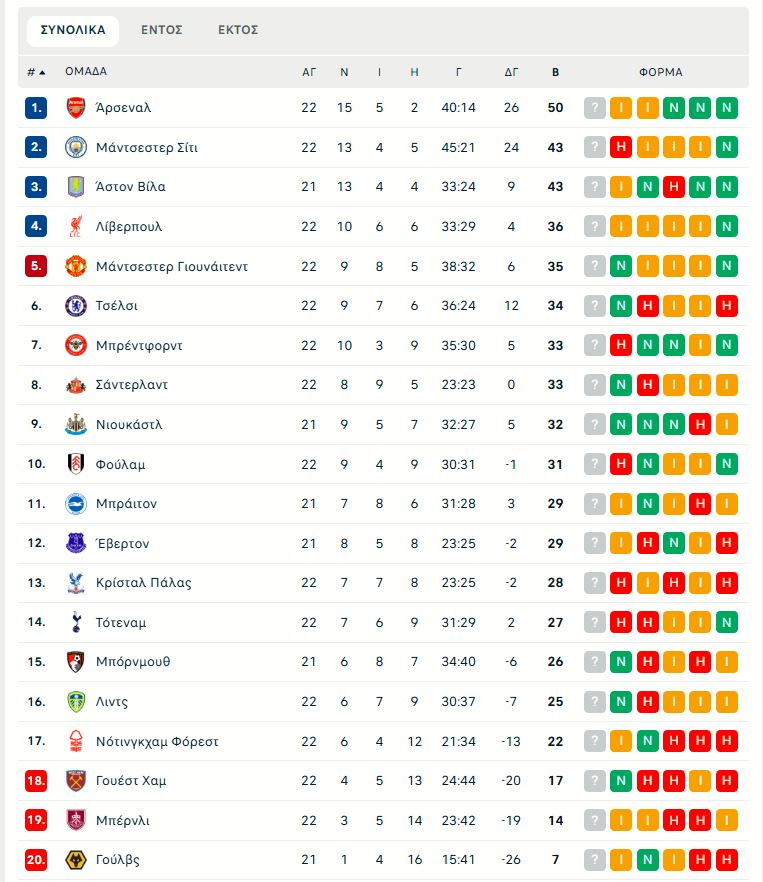The image size is (763, 882).
Task: Click the Manchester United club crest
Action: click(x=76, y=266)
